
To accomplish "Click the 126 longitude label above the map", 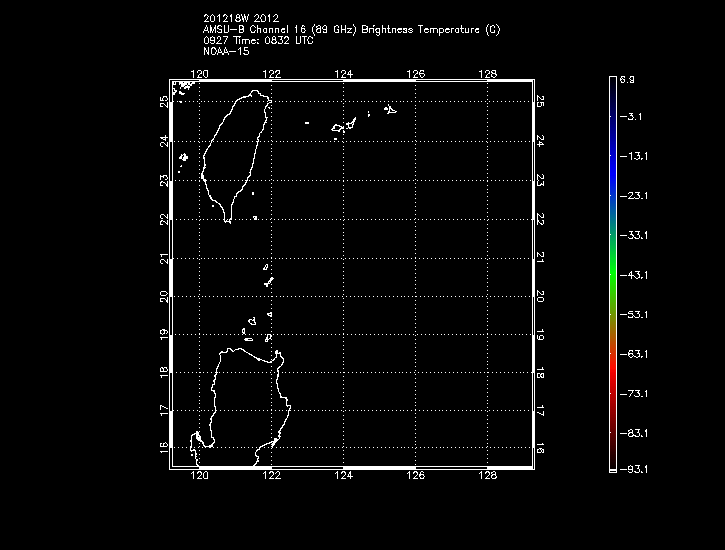I will (417, 73).
